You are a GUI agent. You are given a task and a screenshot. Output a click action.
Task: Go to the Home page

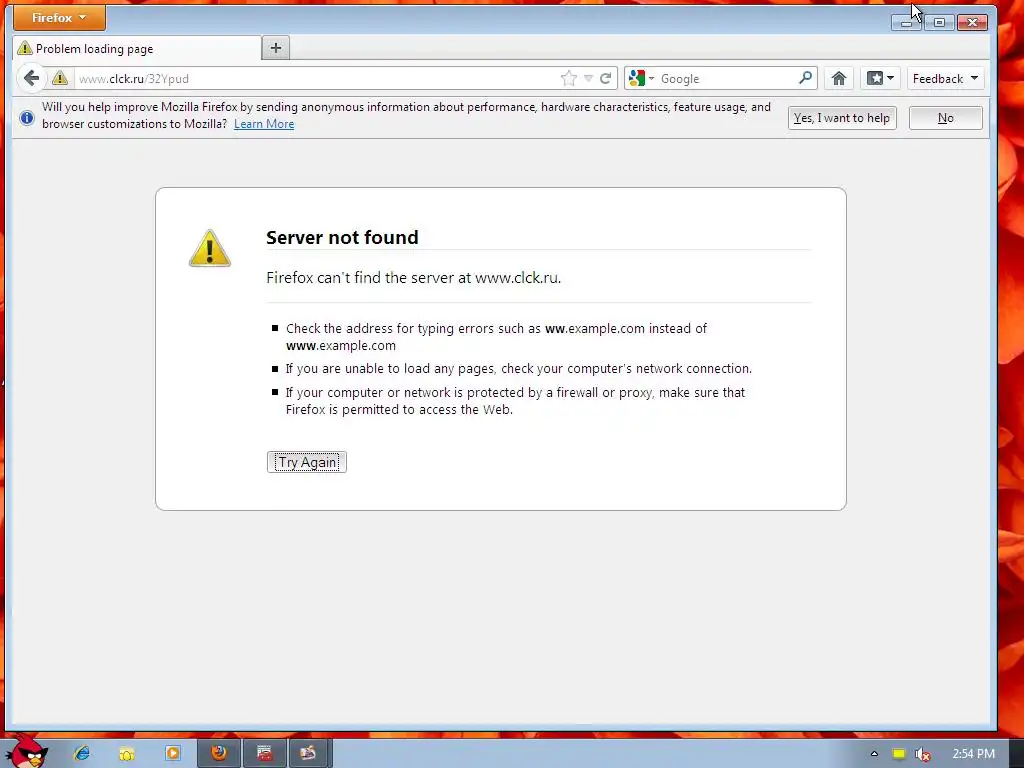(839, 78)
